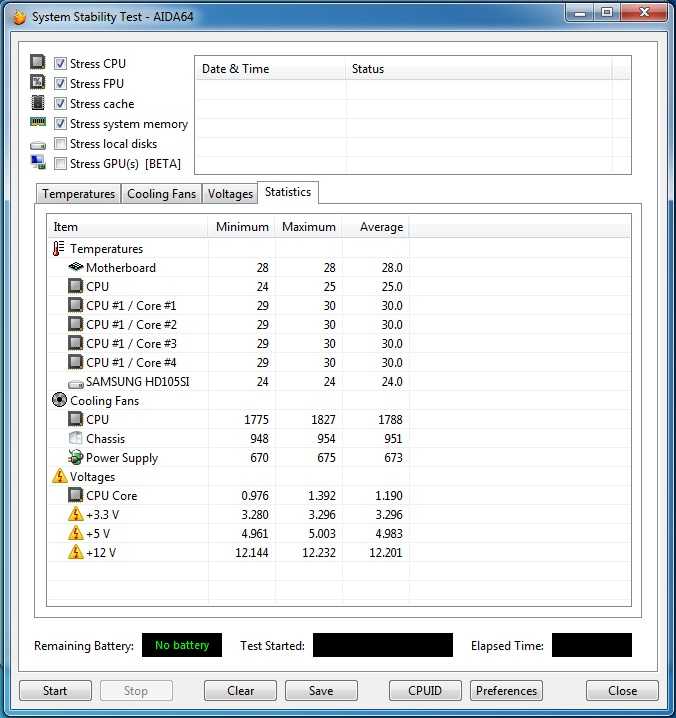
Task: Select the 'Chassis' row label
Action: [105, 439]
